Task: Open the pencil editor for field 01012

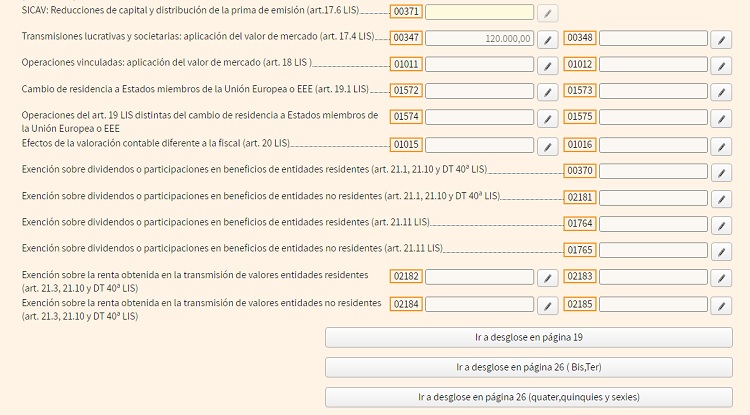Action: coord(721,66)
